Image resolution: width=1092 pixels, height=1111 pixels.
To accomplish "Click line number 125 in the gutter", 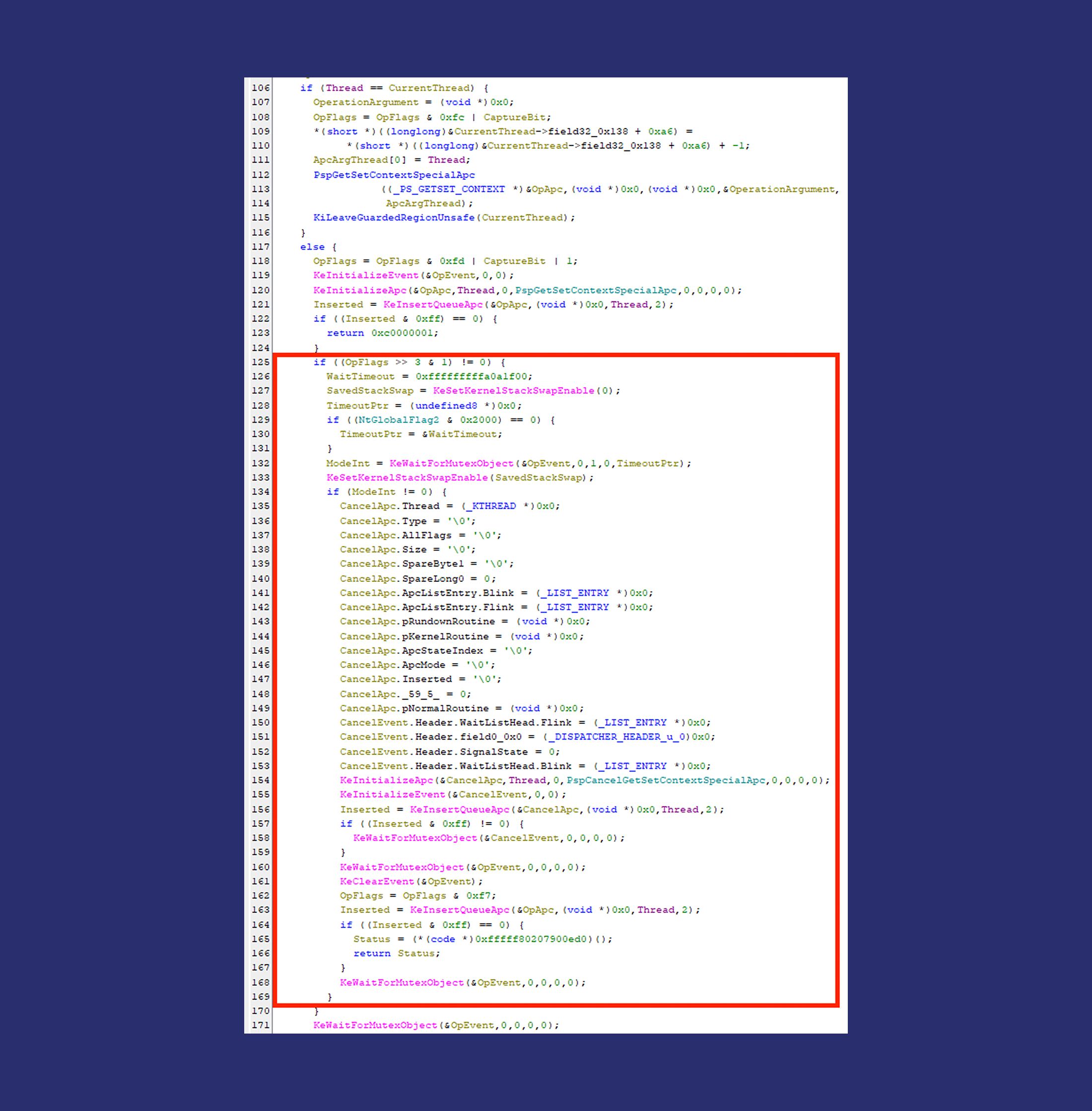I will (260, 362).
